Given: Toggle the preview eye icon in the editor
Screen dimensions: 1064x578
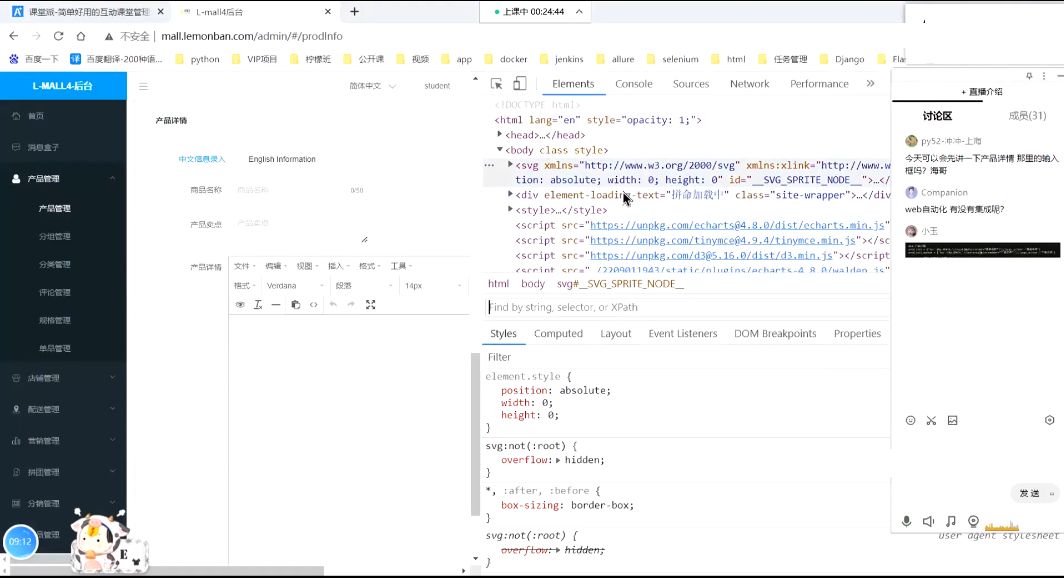Looking at the screenshot, I should (x=240, y=305).
